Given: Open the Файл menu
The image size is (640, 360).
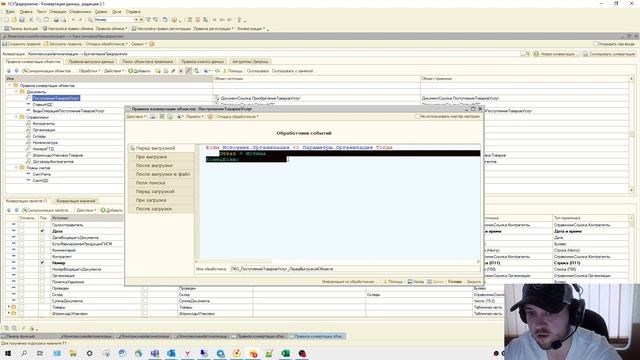Looking at the screenshot, I should coord(10,12).
